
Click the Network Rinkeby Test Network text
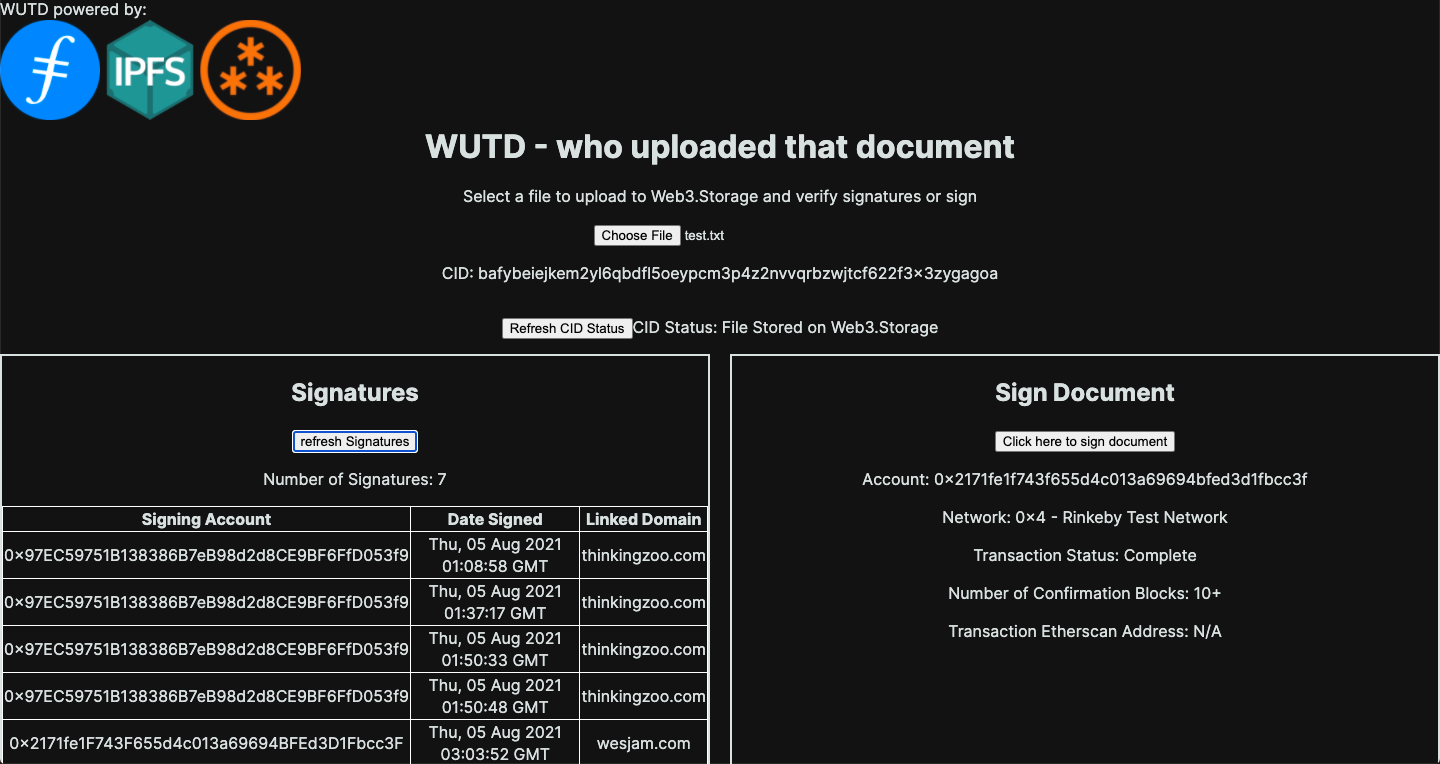(1085, 518)
